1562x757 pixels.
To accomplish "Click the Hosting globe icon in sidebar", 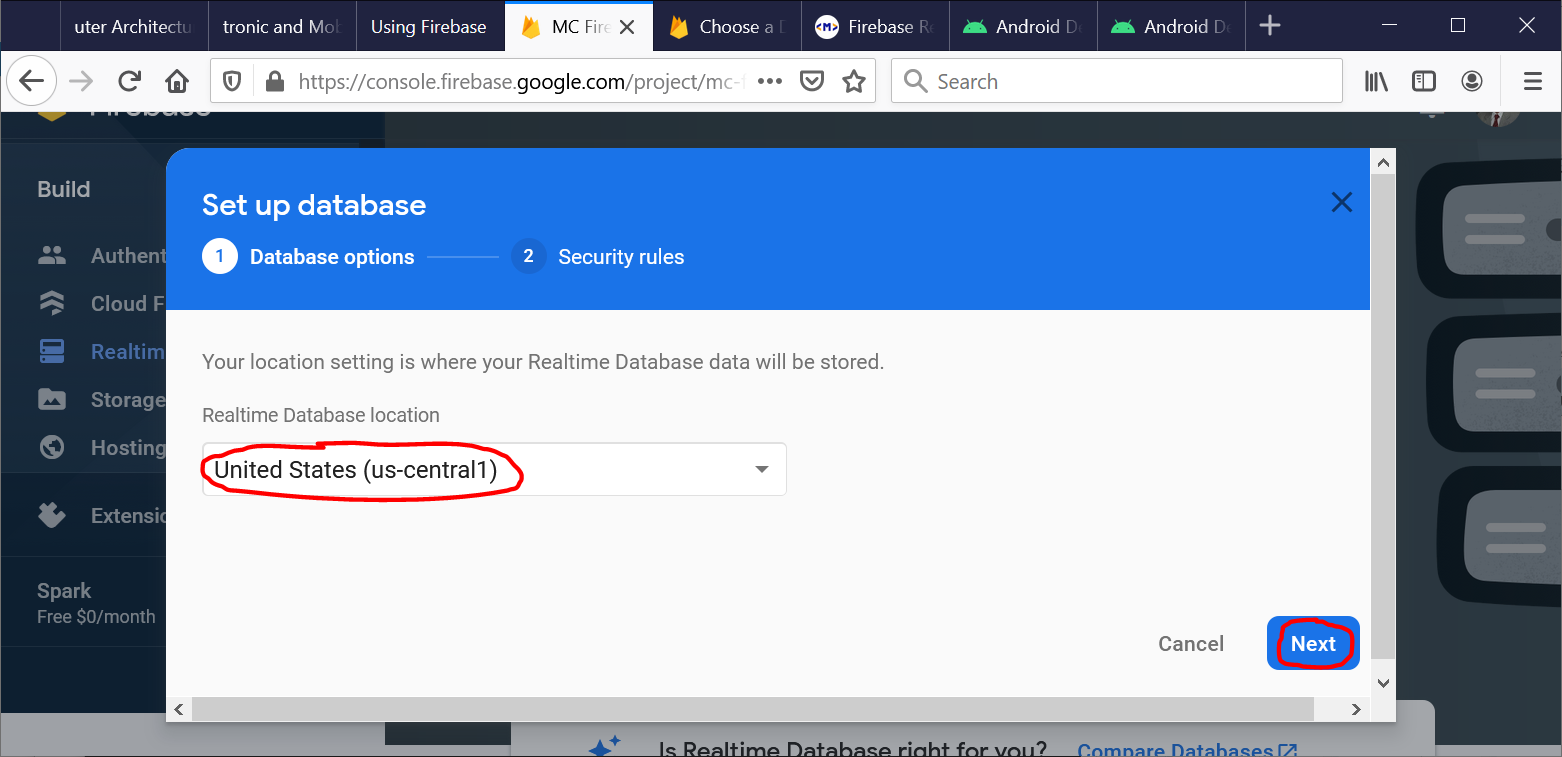I will click(x=52, y=448).
